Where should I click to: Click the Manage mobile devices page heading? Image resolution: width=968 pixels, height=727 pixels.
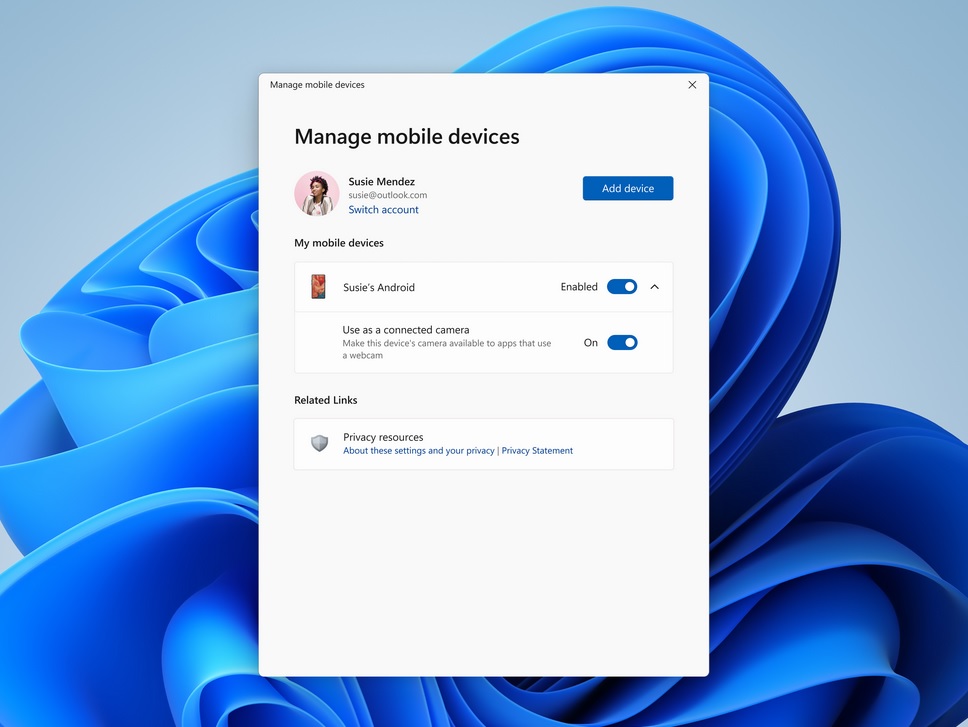coord(407,136)
